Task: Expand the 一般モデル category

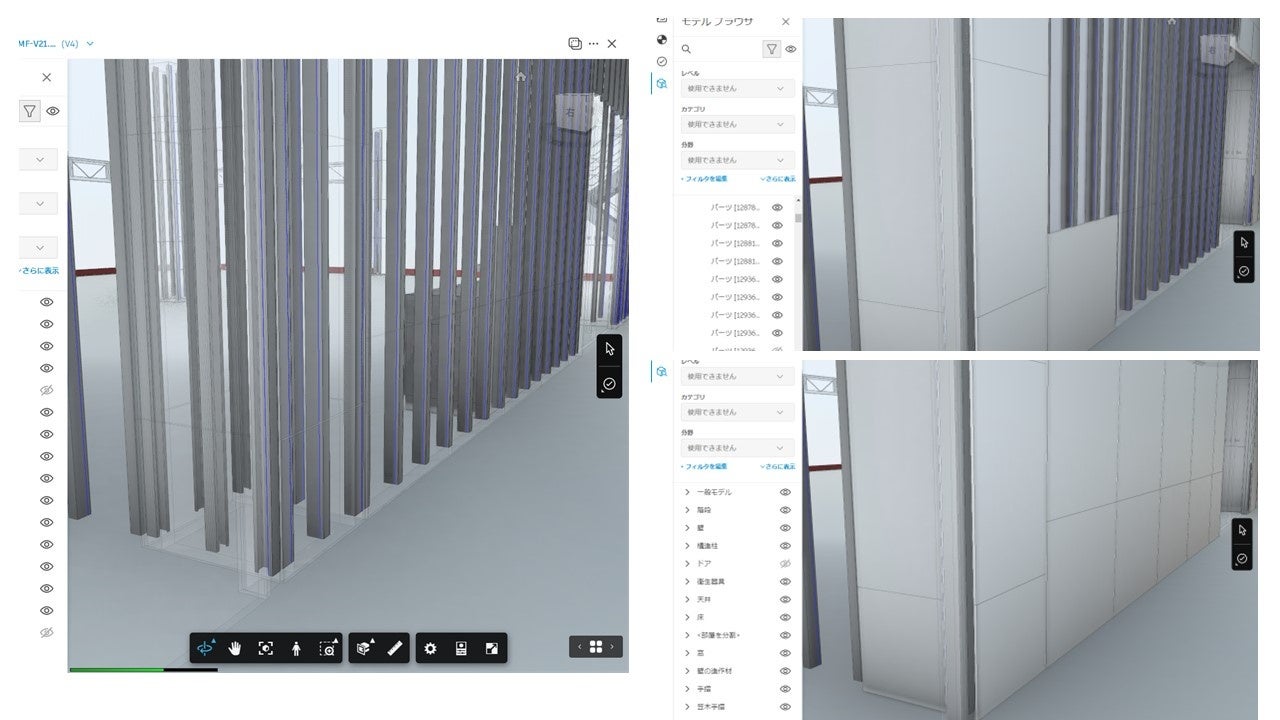Action: (x=687, y=492)
